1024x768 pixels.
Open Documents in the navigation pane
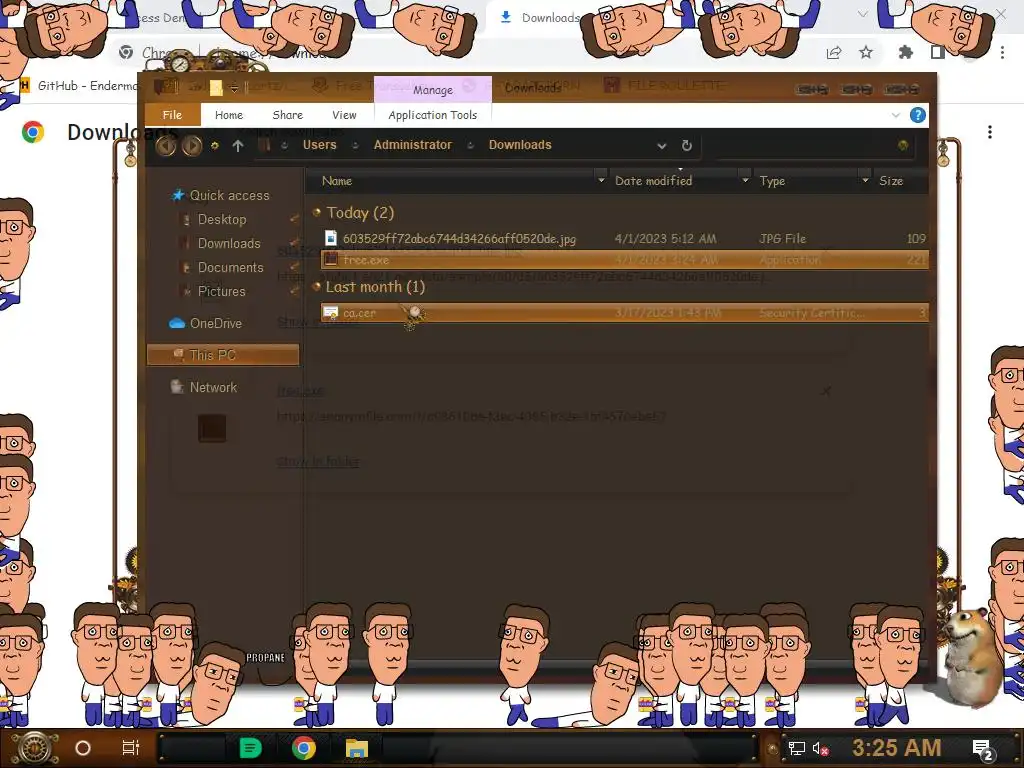click(x=231, y=268)
